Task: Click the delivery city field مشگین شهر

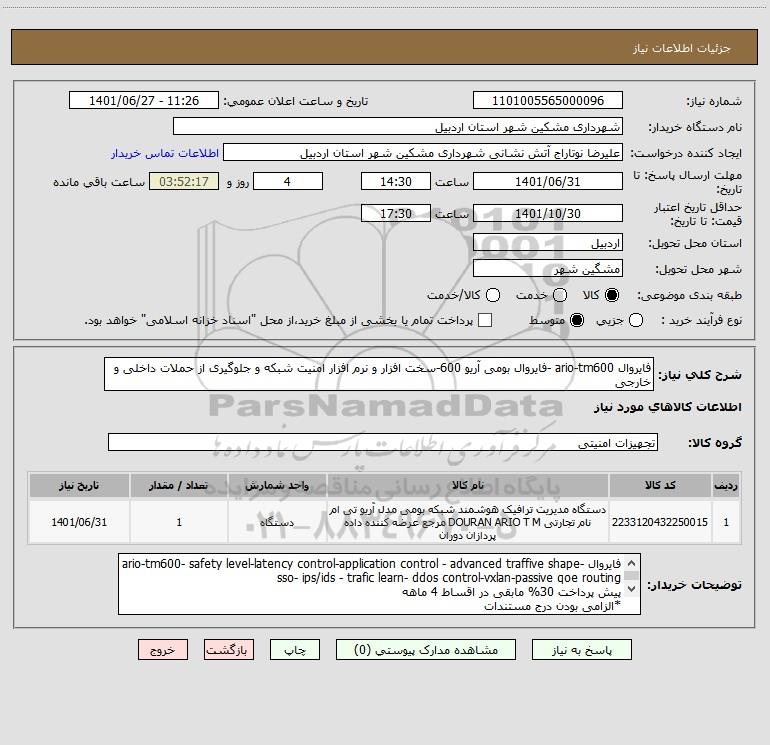Action: click(x=548, y=269)
